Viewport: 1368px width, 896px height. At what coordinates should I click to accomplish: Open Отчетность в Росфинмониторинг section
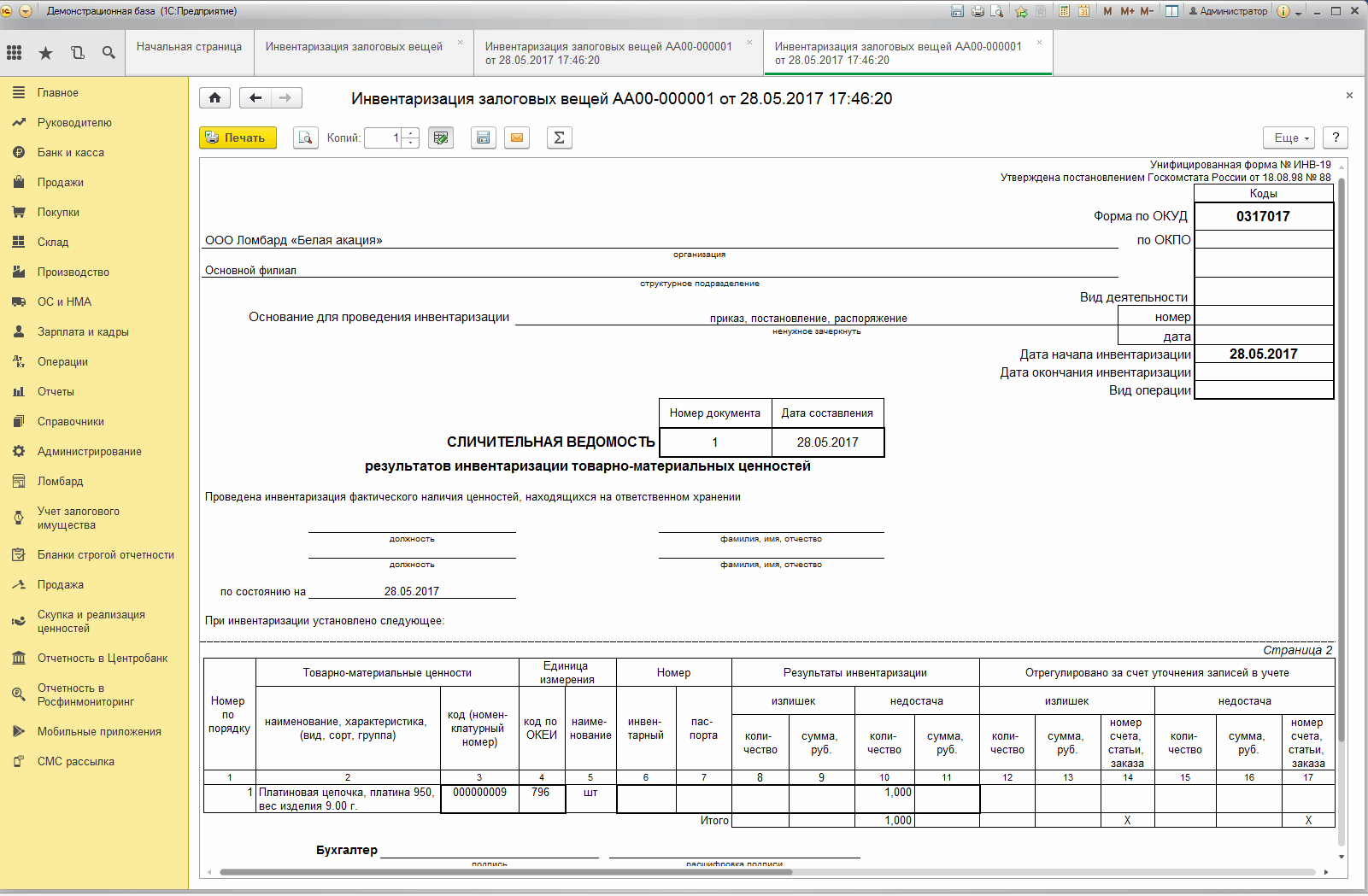click(94, 694)
